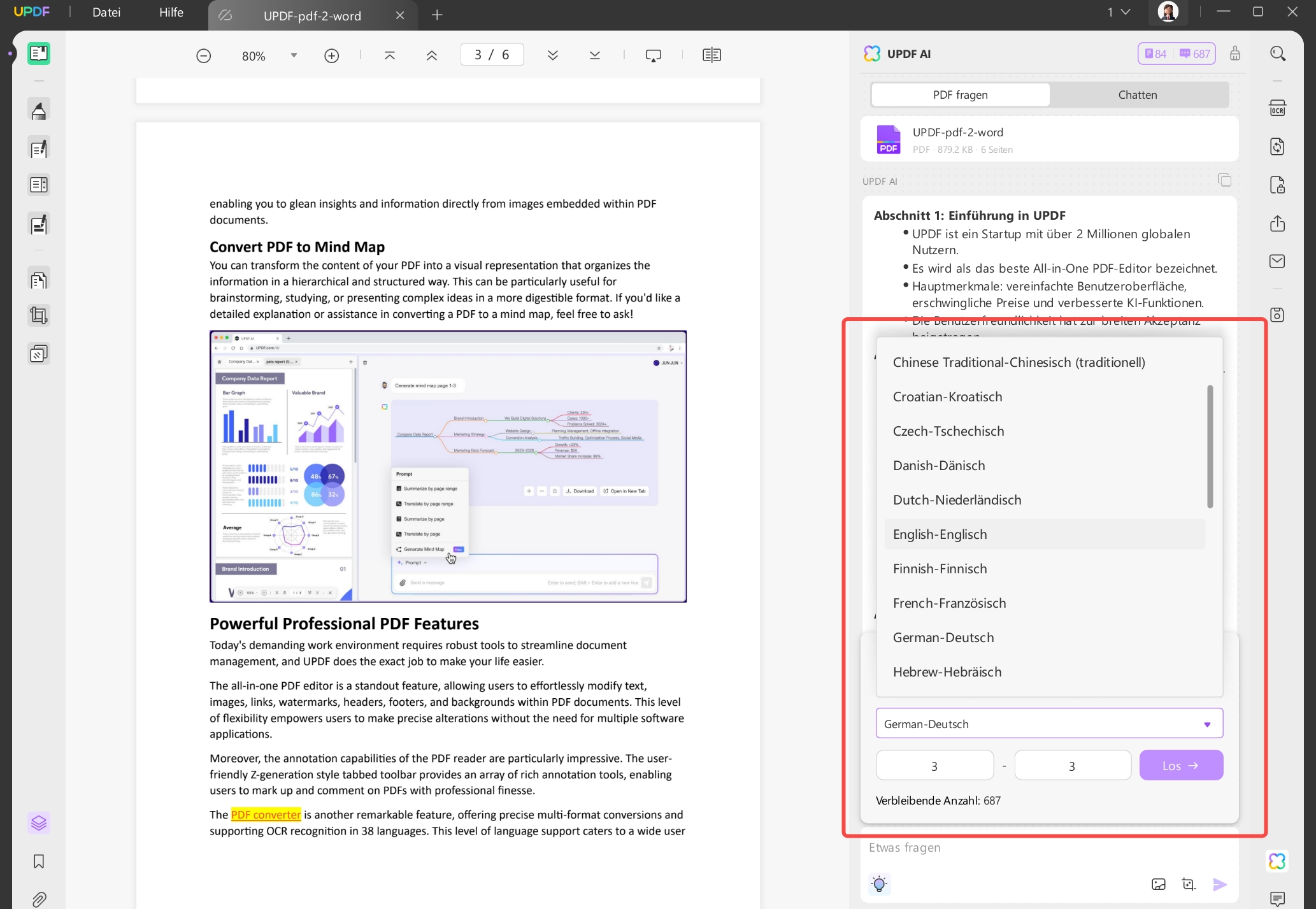Viewport: 1316px width, 909px height.
Task: Open the Fill and Sign tool
Action: pyautogui.click(x=39, y=224)
